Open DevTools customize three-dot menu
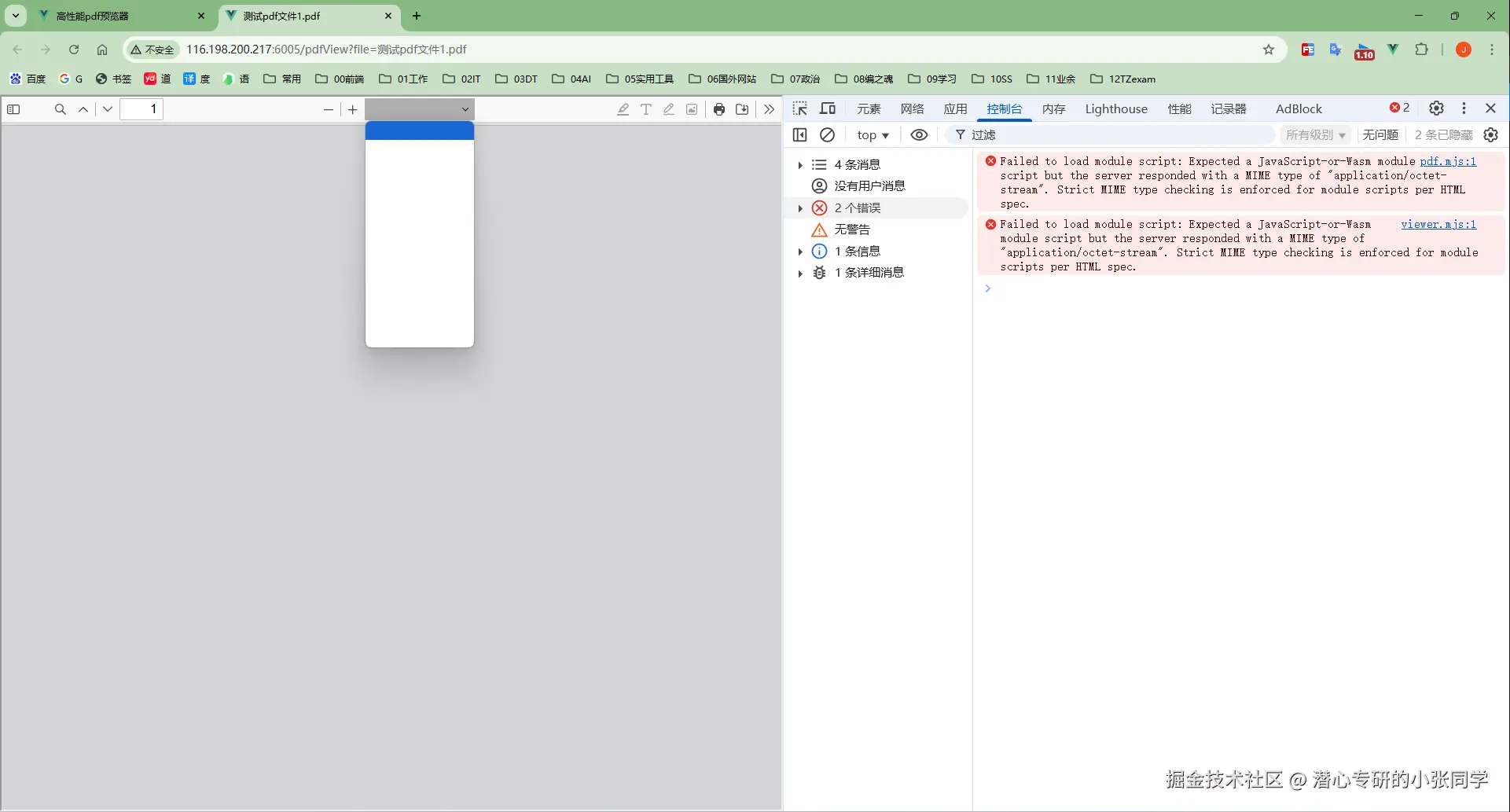The image size is (1510, 812). click(x=1464, y=108)
